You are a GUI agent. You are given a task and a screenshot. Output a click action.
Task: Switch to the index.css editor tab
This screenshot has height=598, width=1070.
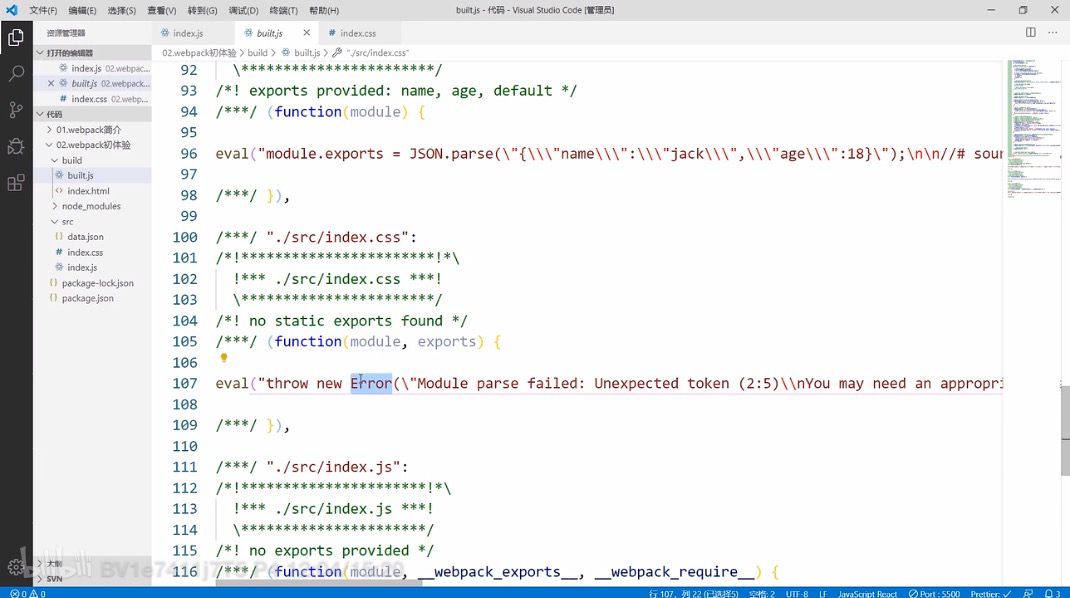(x=358, y=33)
